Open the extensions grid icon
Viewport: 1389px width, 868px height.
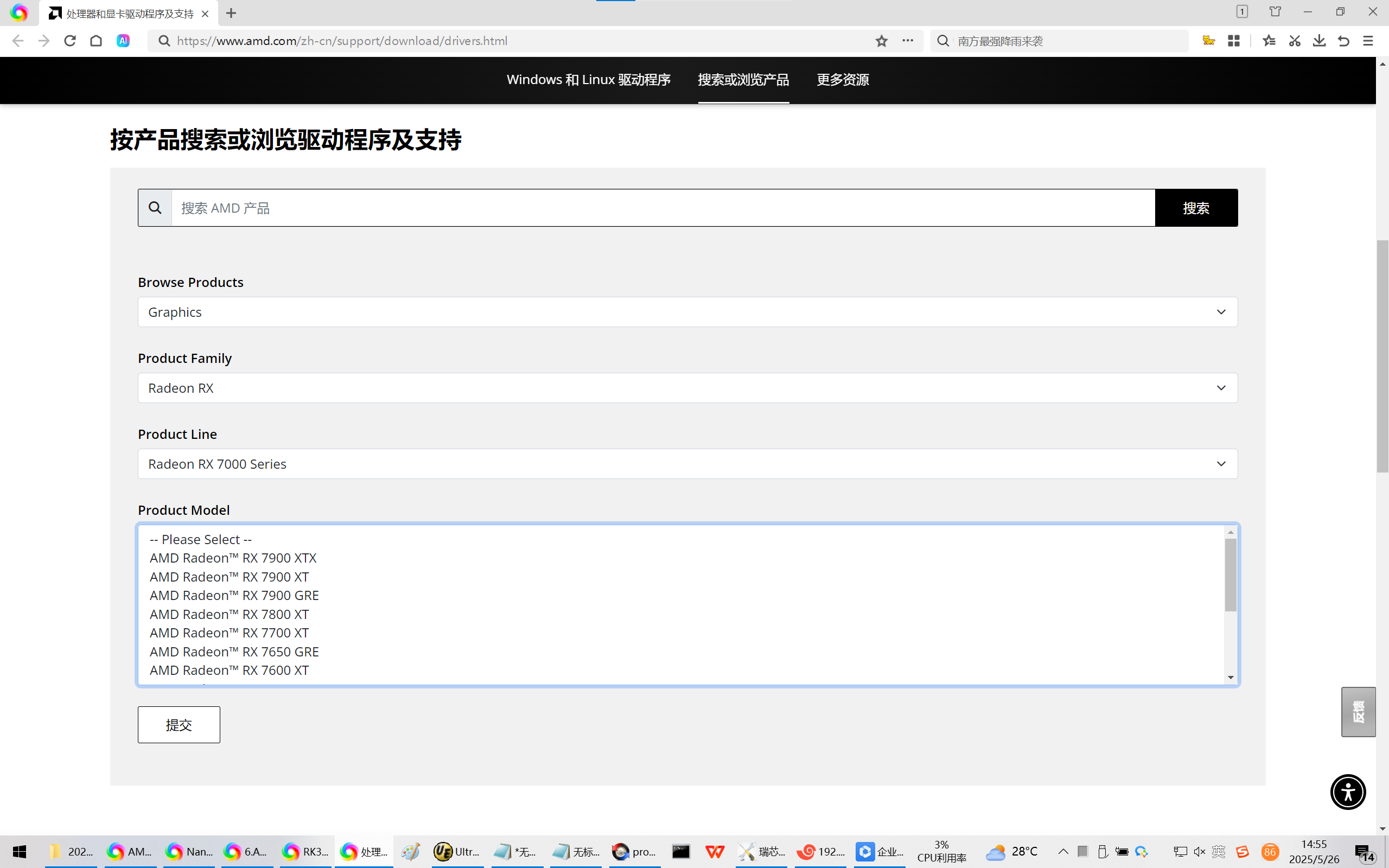pos(1233,41)
